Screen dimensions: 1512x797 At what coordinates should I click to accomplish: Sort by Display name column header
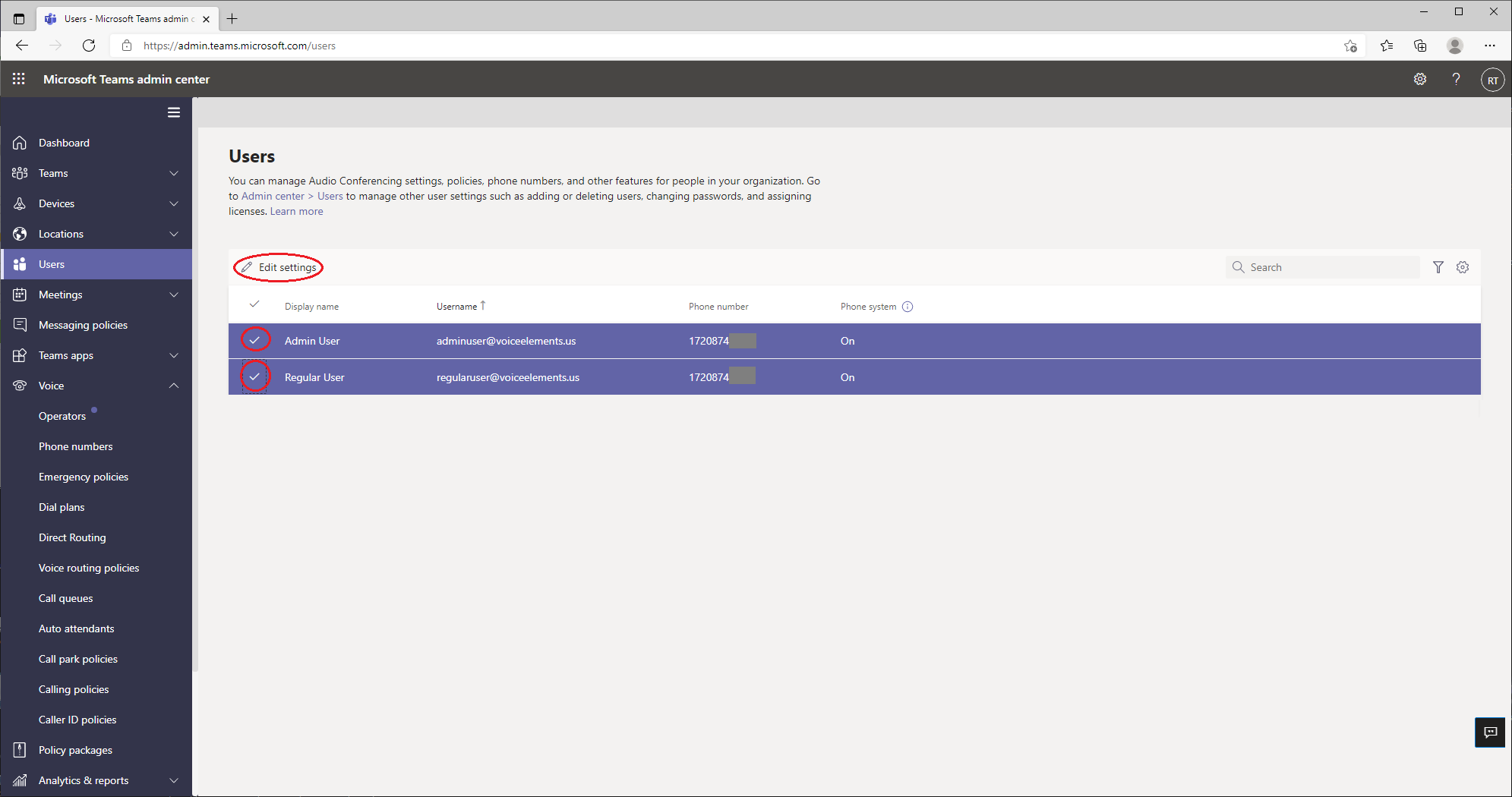click(311, 307)
